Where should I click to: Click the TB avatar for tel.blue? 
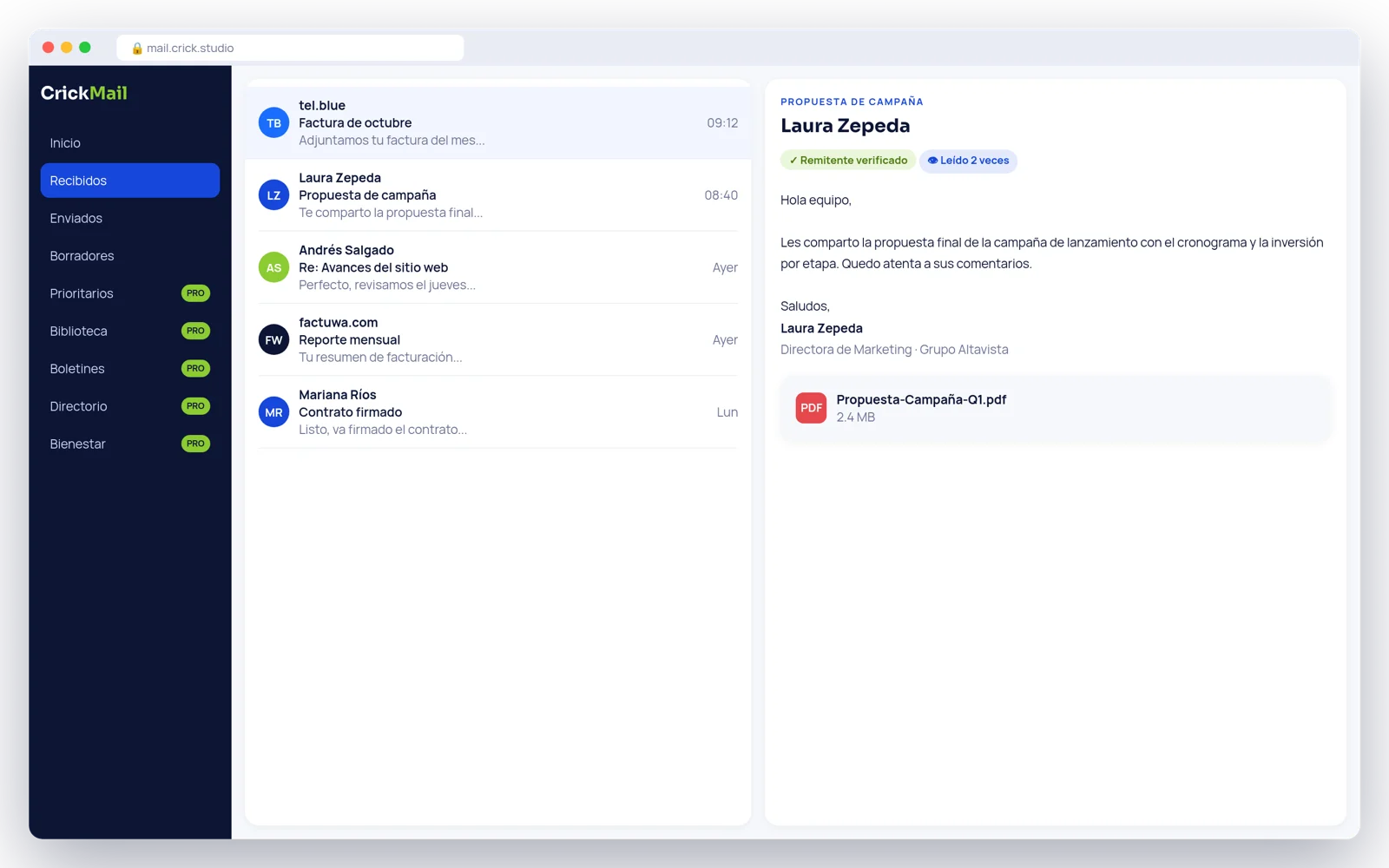(x=273, y=123)
